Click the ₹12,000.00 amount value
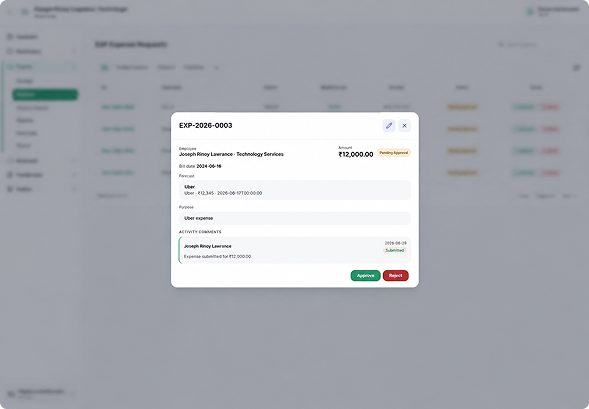589x409 pixels. click(356, 154)
